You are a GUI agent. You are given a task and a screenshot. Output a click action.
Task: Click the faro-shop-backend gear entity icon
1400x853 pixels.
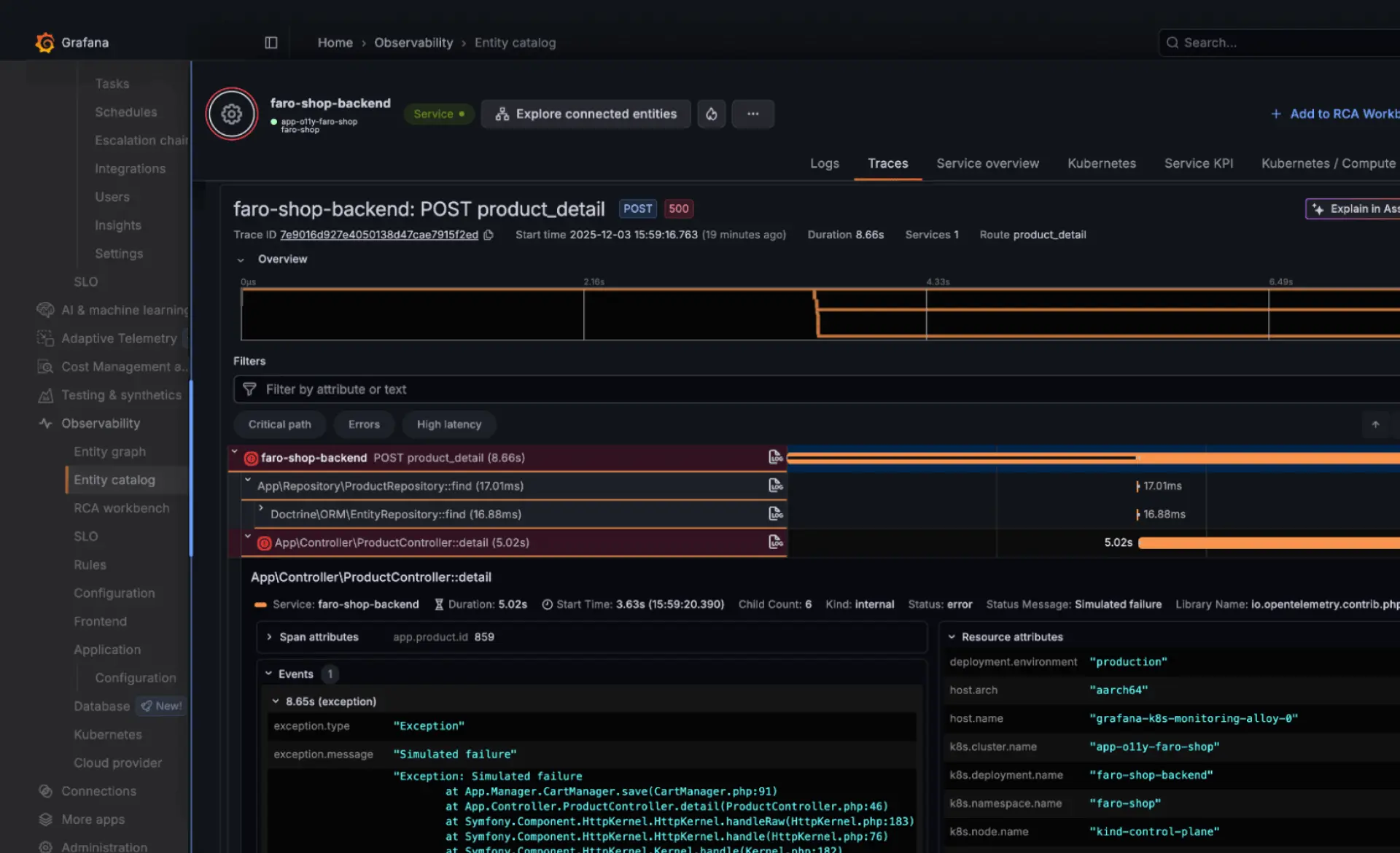231,114
